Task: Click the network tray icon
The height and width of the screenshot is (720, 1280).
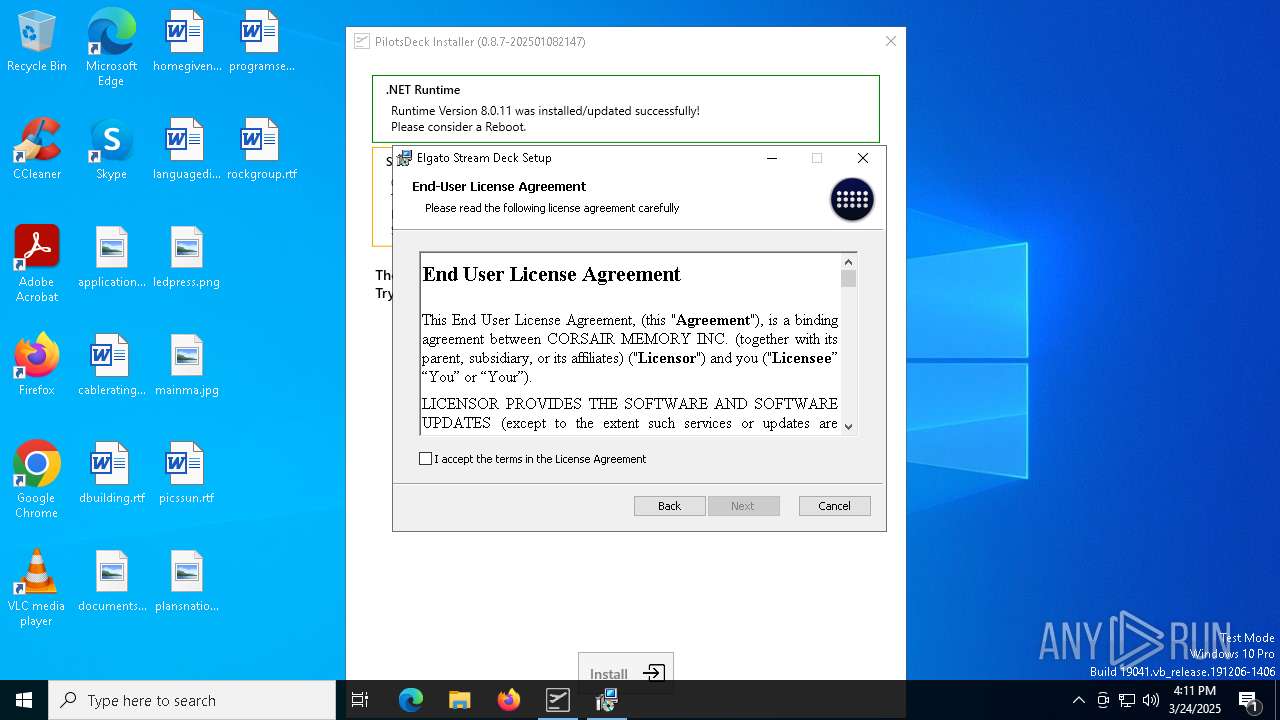Action: tap(1127, 700)
